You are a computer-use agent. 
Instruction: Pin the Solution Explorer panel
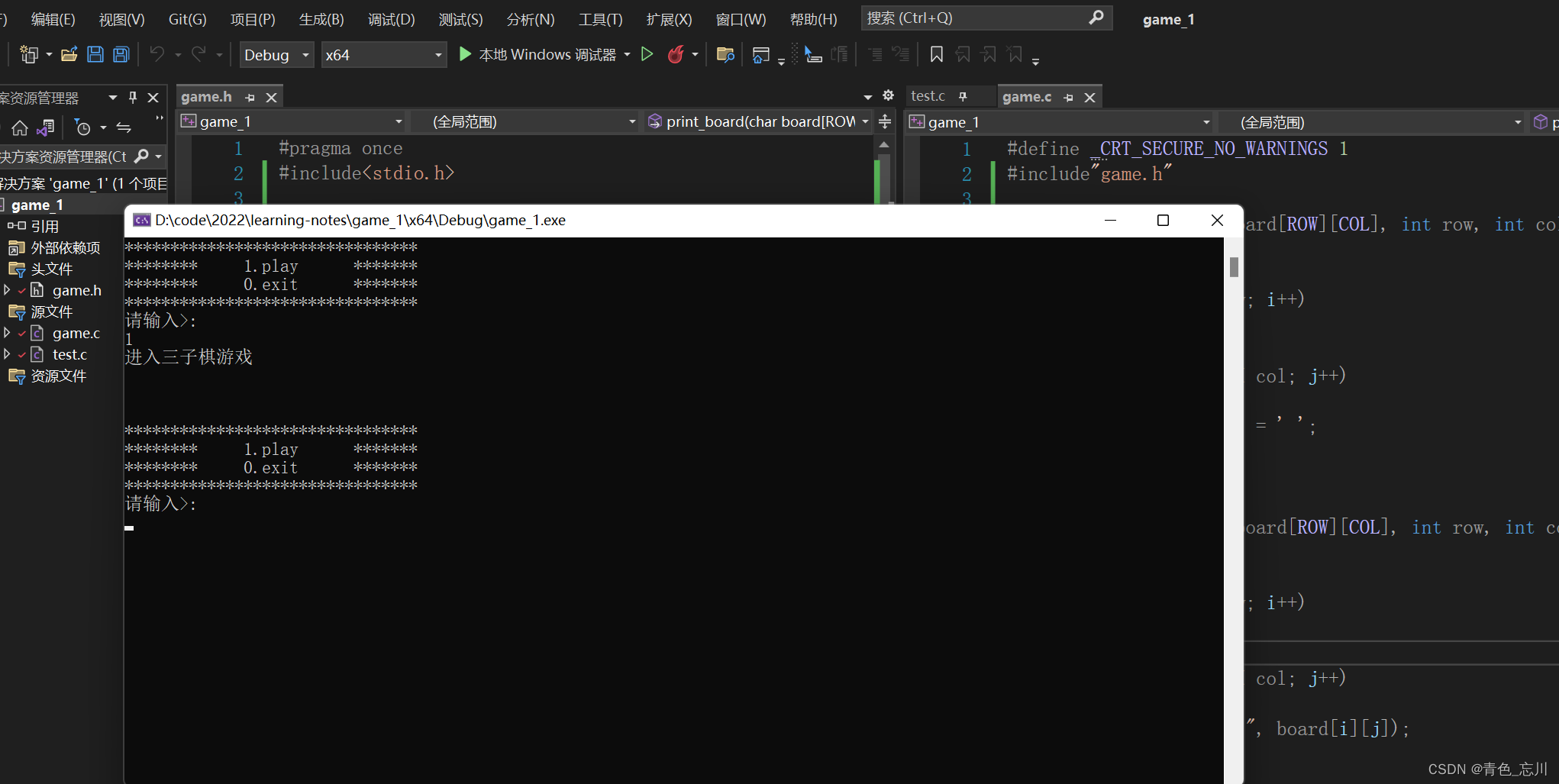[133, 97]
